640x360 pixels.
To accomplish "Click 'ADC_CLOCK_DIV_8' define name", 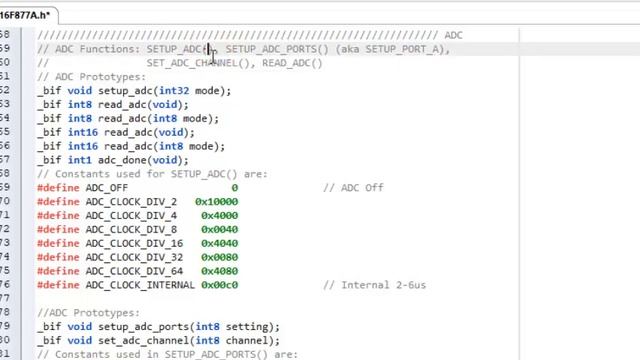I will click(x=131, y=230).
